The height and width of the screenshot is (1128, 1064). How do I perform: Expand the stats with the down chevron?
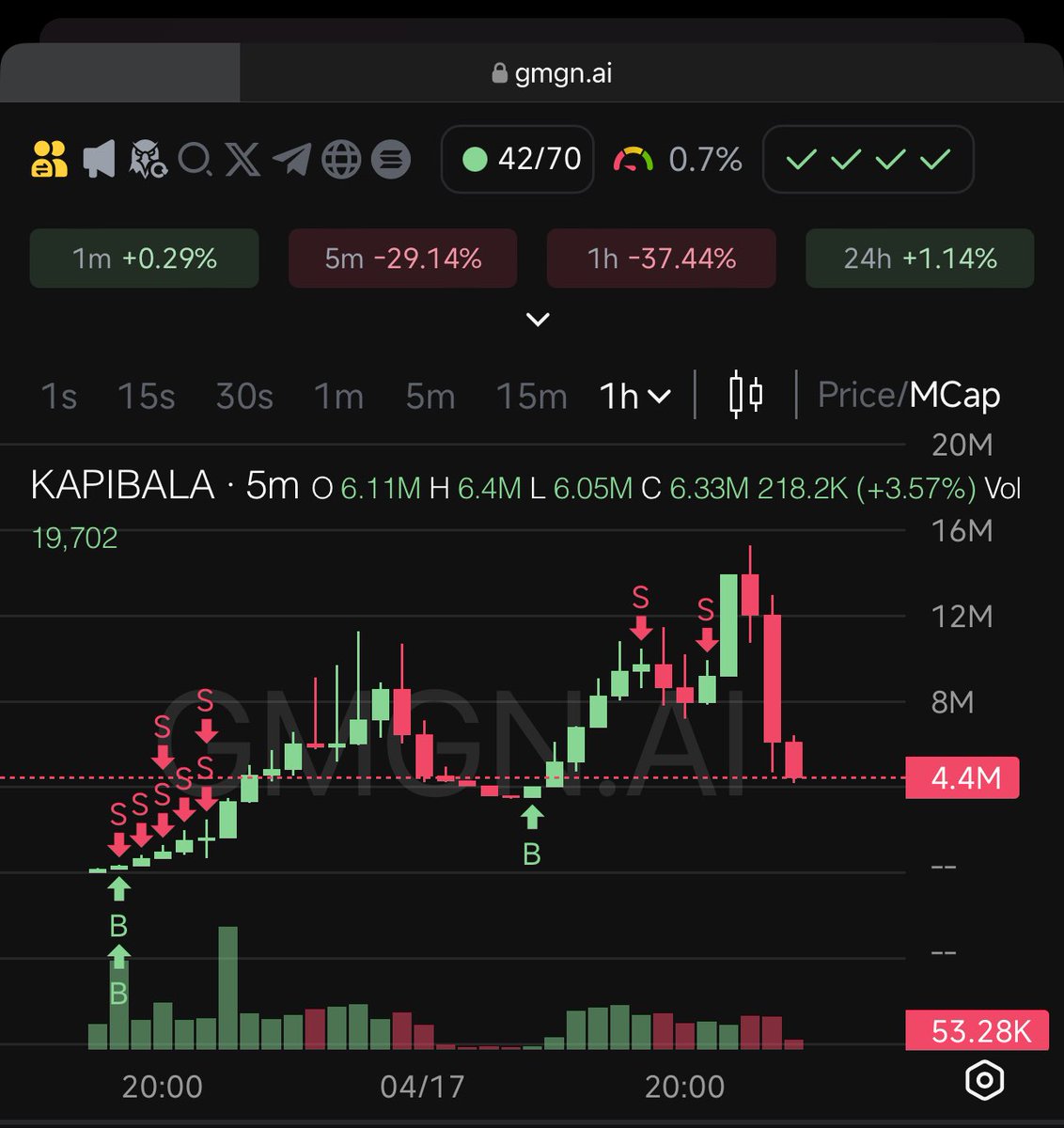[x=538, y=320]
